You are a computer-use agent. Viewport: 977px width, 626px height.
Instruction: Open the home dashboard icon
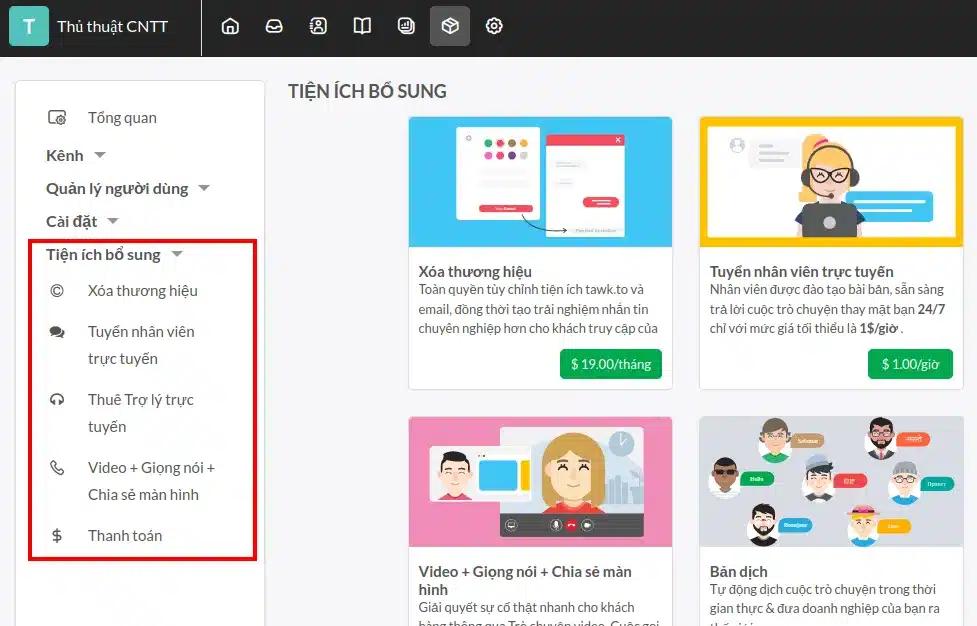point(230,26)
